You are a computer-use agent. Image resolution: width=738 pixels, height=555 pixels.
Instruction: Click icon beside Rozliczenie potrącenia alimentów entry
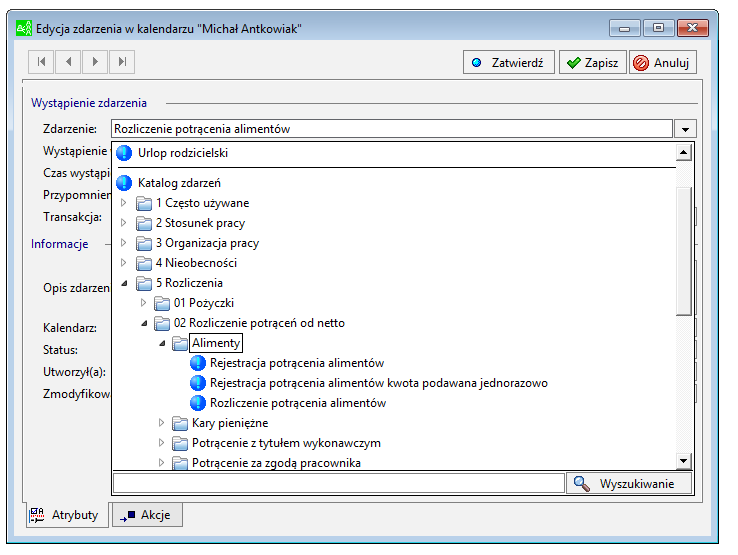pyautogui.click(x=198, y=403)
